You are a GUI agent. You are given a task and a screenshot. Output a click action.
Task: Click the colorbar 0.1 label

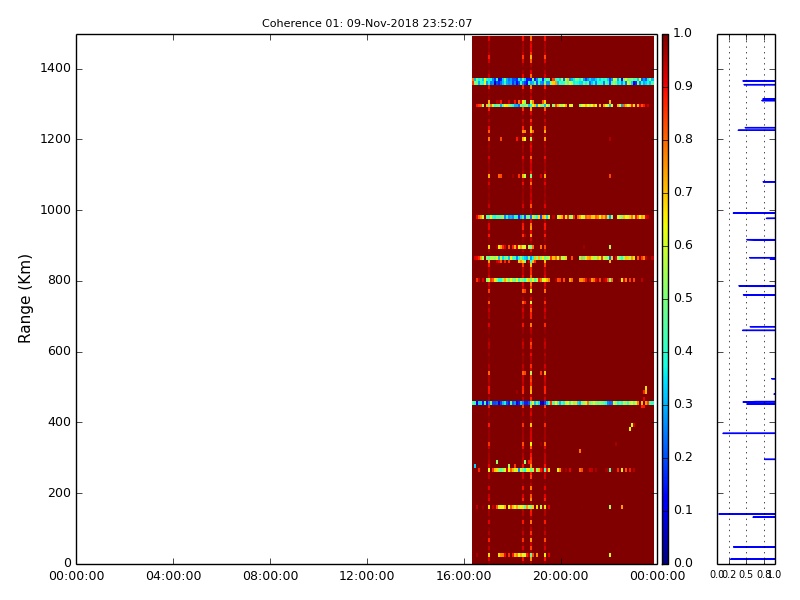click(x=683, y=510)
